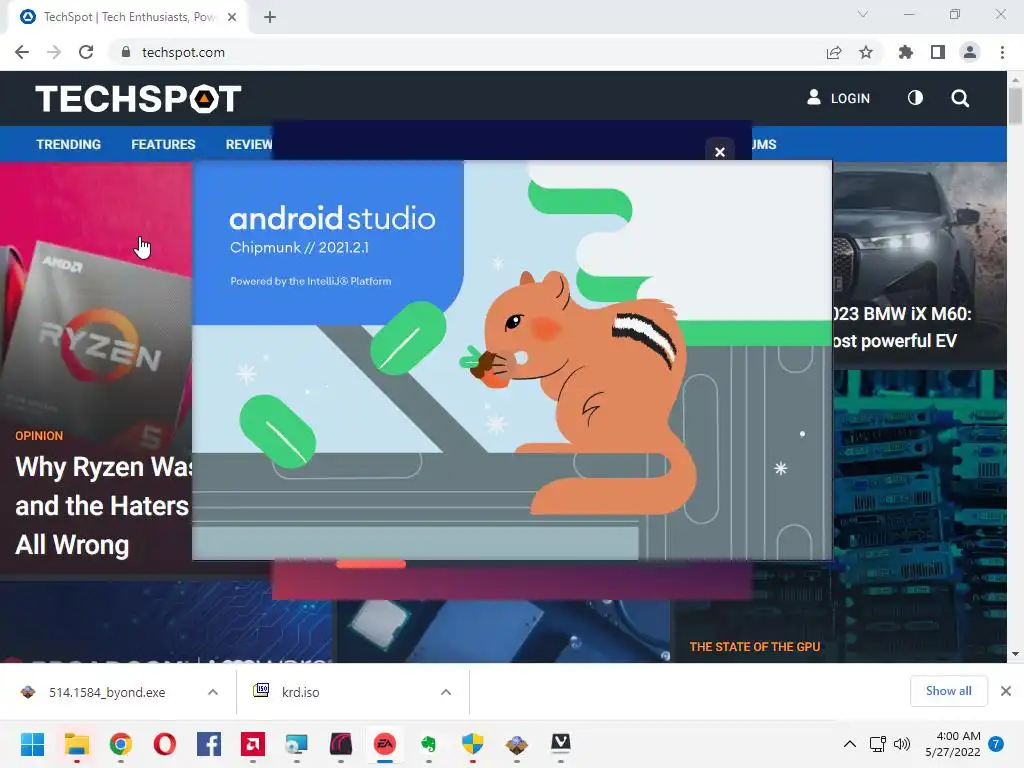This screenshot has width=1024, height=768.
Task: Open tab search chevron in title bar
Action: pos(863,14)
